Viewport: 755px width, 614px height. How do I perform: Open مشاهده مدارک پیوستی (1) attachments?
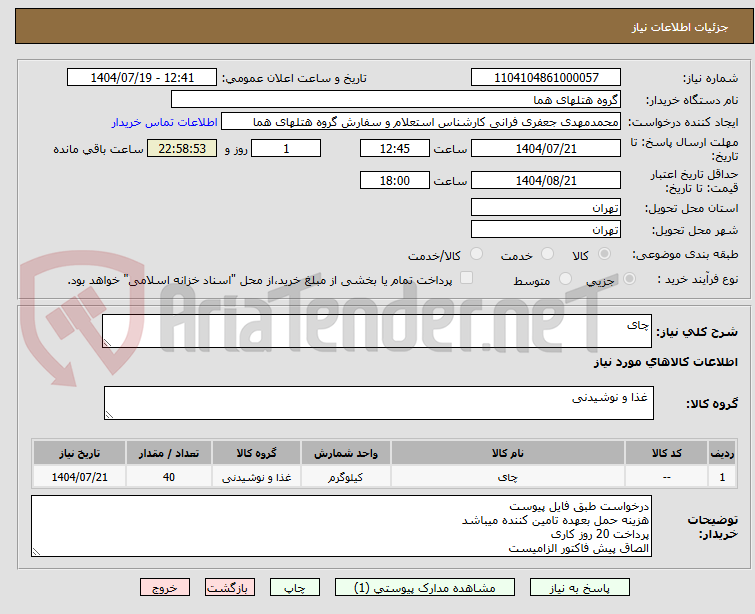coord(425,588)
